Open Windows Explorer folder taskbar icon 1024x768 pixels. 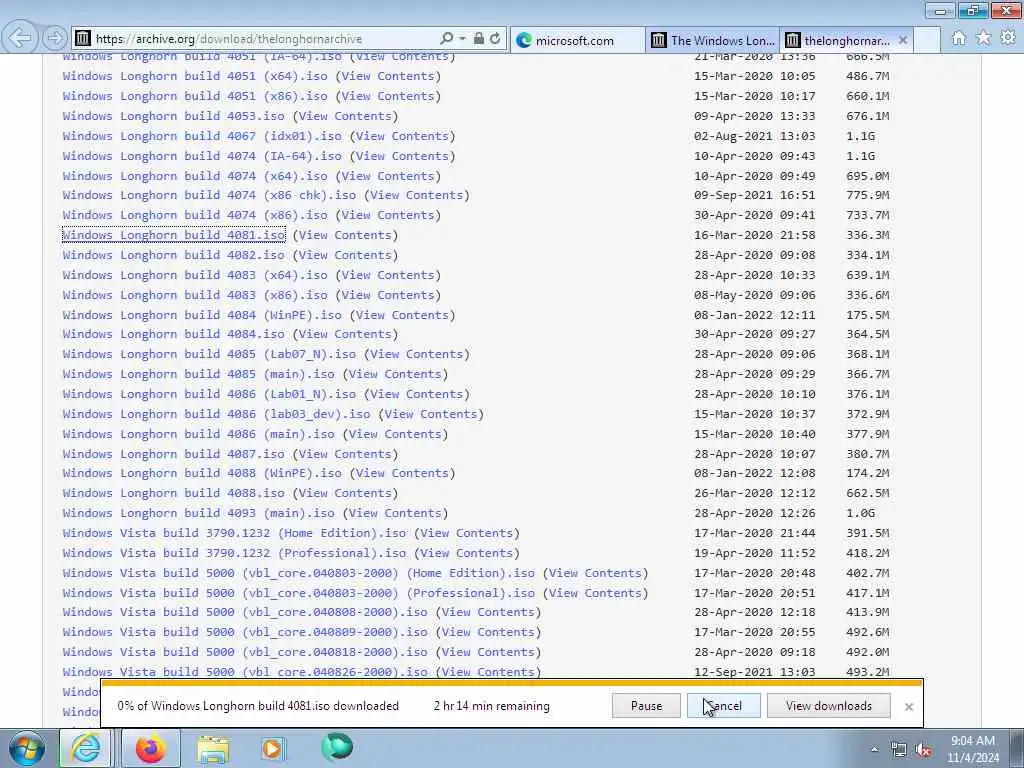213,748
